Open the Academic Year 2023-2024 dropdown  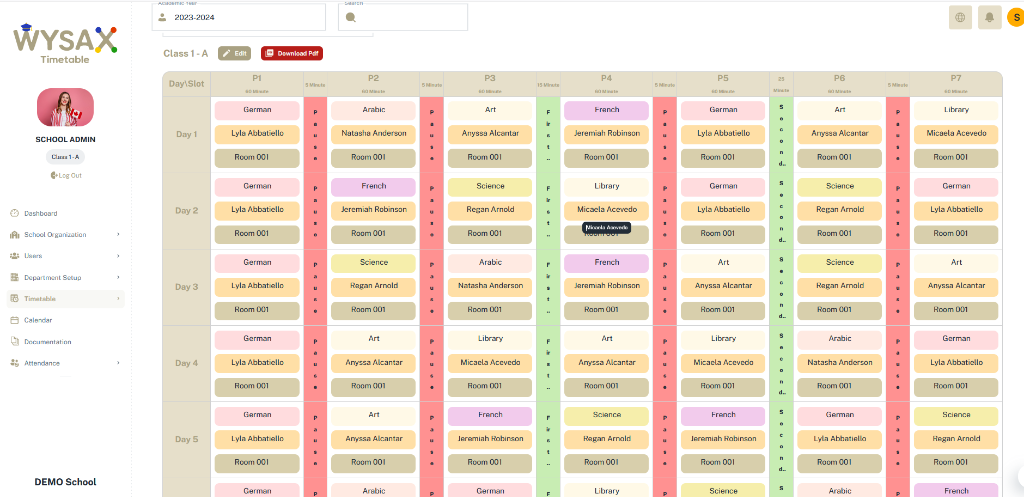pyautogui.click(x=238, y=17)
